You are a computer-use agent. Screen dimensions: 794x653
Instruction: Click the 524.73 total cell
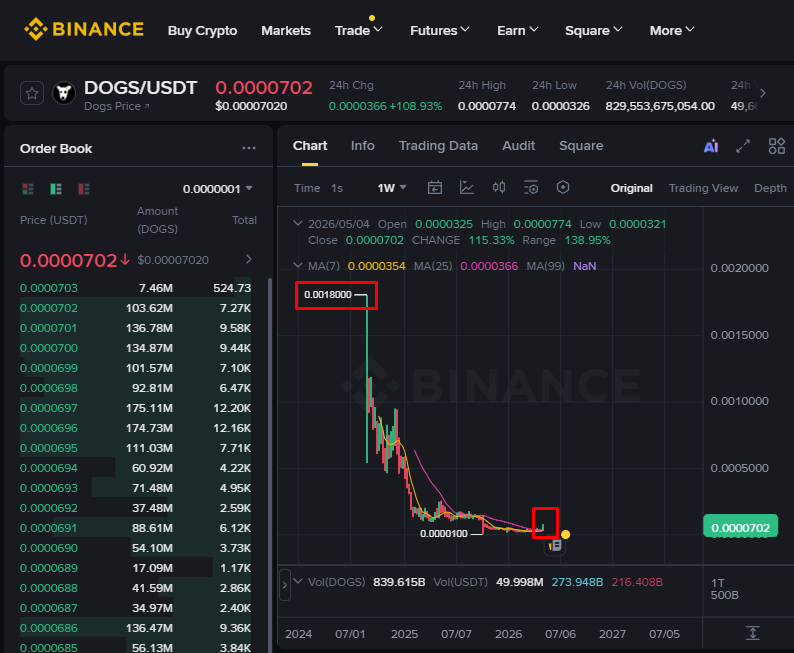(232, 288)
